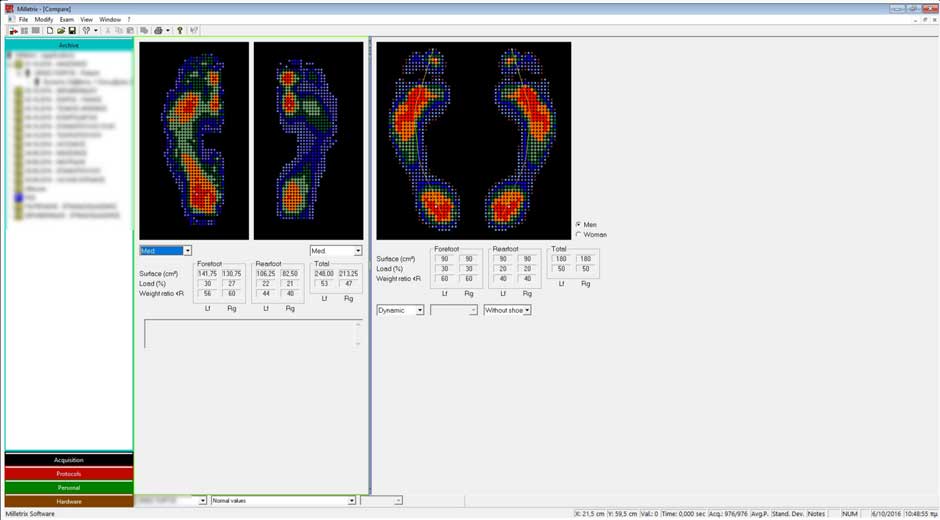Click the Copy toolbar icon

[x=119, y=31]
